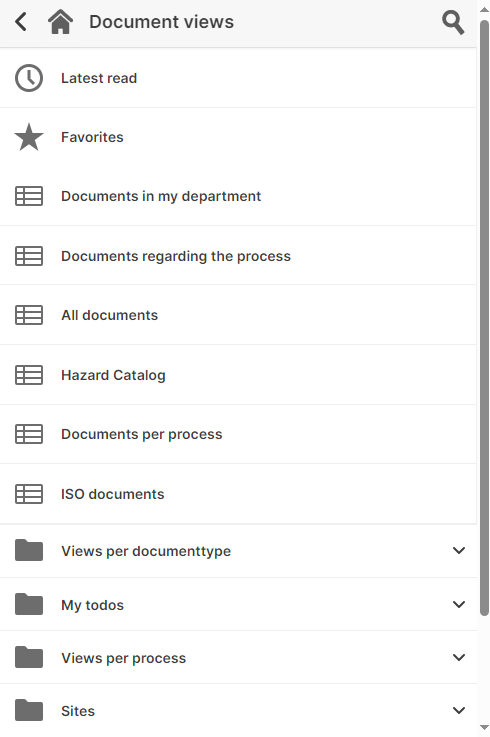Go back using the left arrow icon
The image size is (490, 737).
[21, 22]
